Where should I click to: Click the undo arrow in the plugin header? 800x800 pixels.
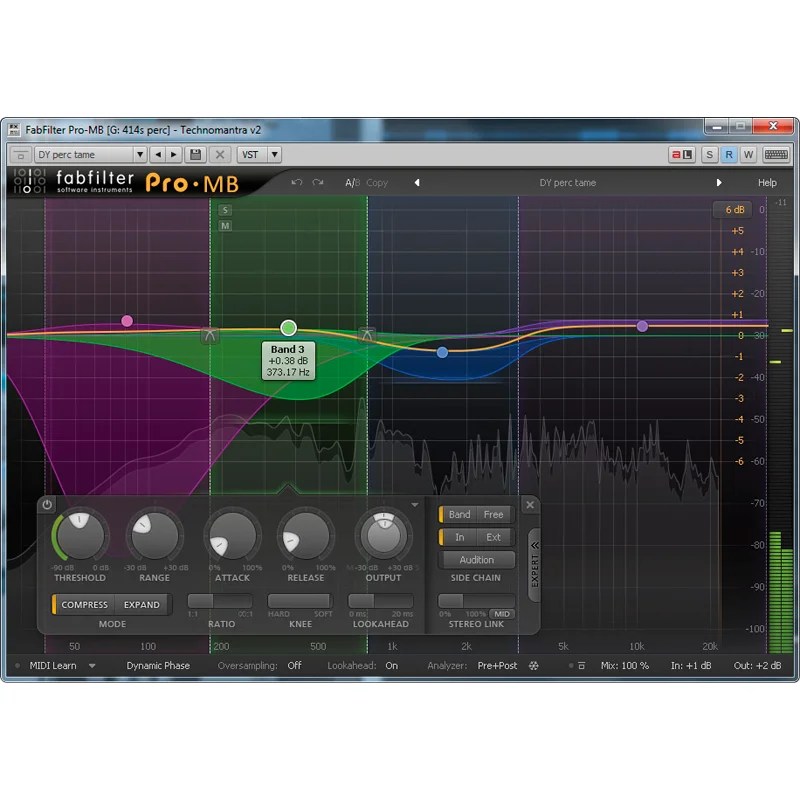[x=297, y=182]
